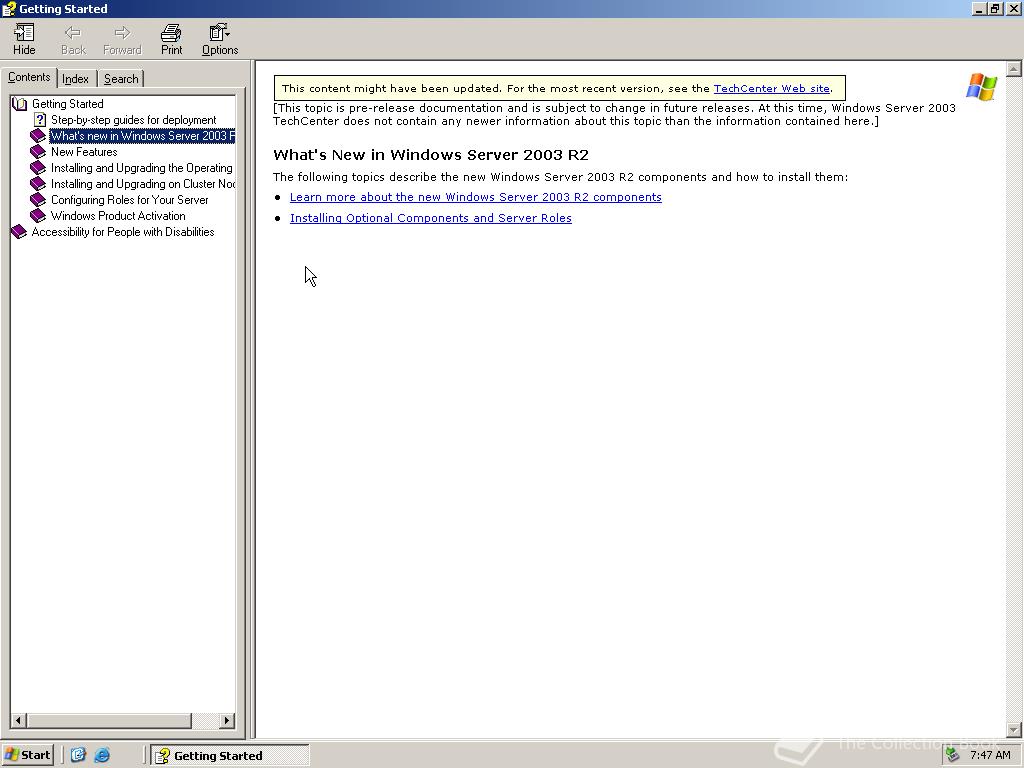Click the contents pane horizontal scrollbar thumb
The width and height of the screenshot is (1024, 768).
click(108, 720)
